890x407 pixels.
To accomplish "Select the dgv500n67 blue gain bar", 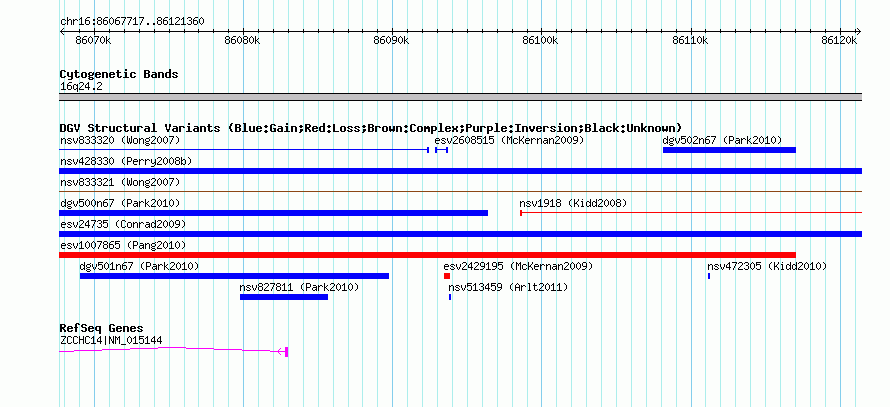I will pos(274,213).
